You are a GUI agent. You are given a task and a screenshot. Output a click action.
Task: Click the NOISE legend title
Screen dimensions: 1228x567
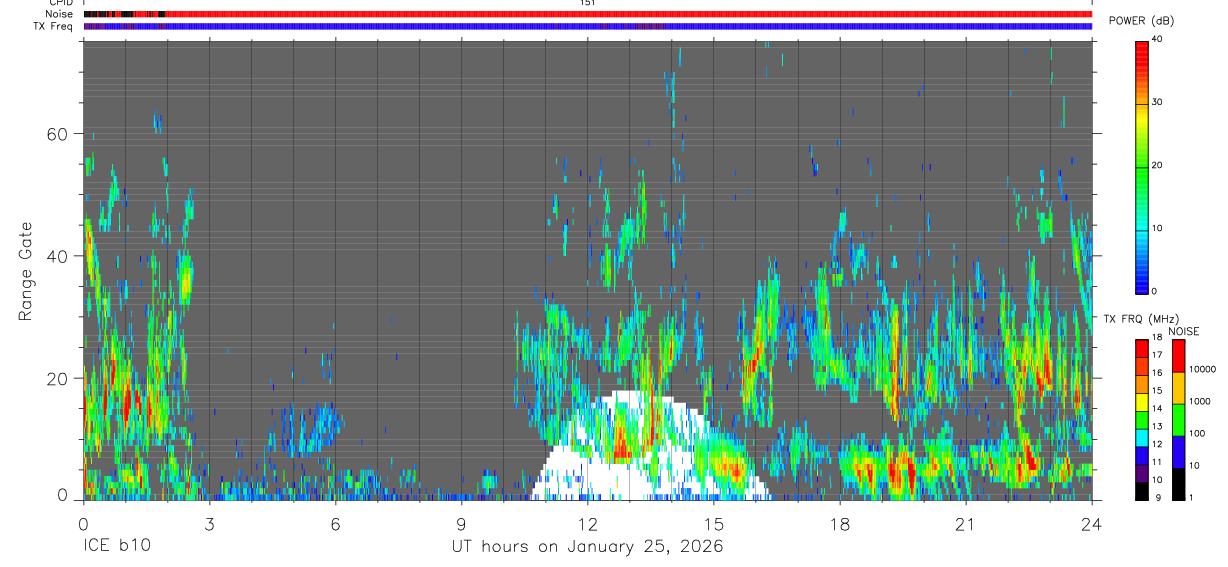point(1184,331)
